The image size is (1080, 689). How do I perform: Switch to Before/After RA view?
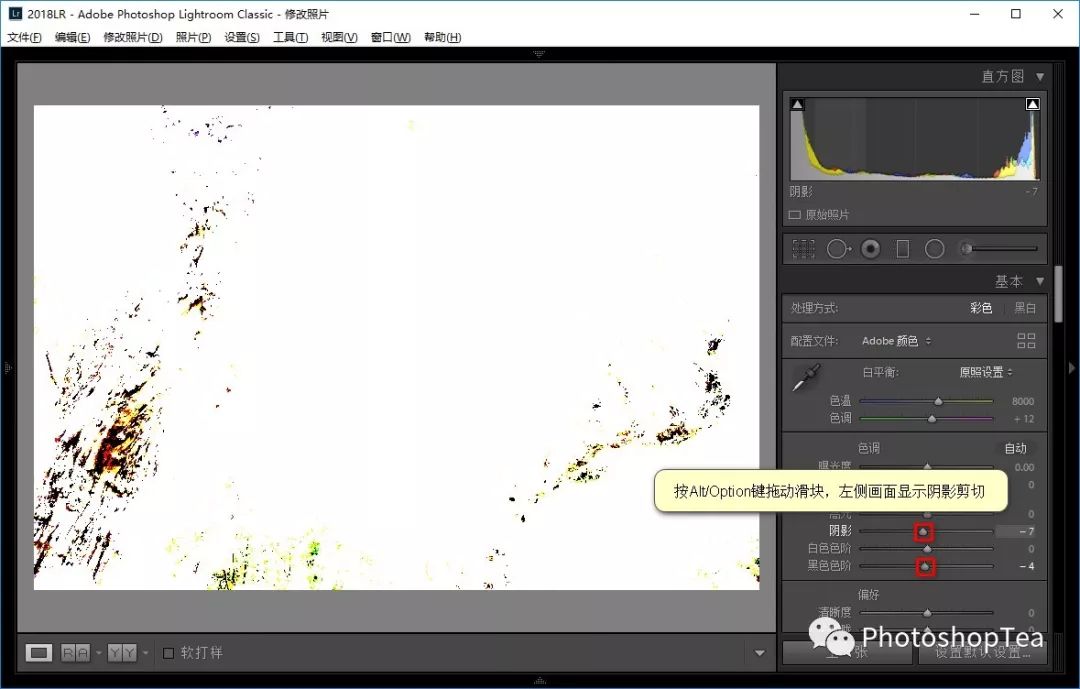76,652
